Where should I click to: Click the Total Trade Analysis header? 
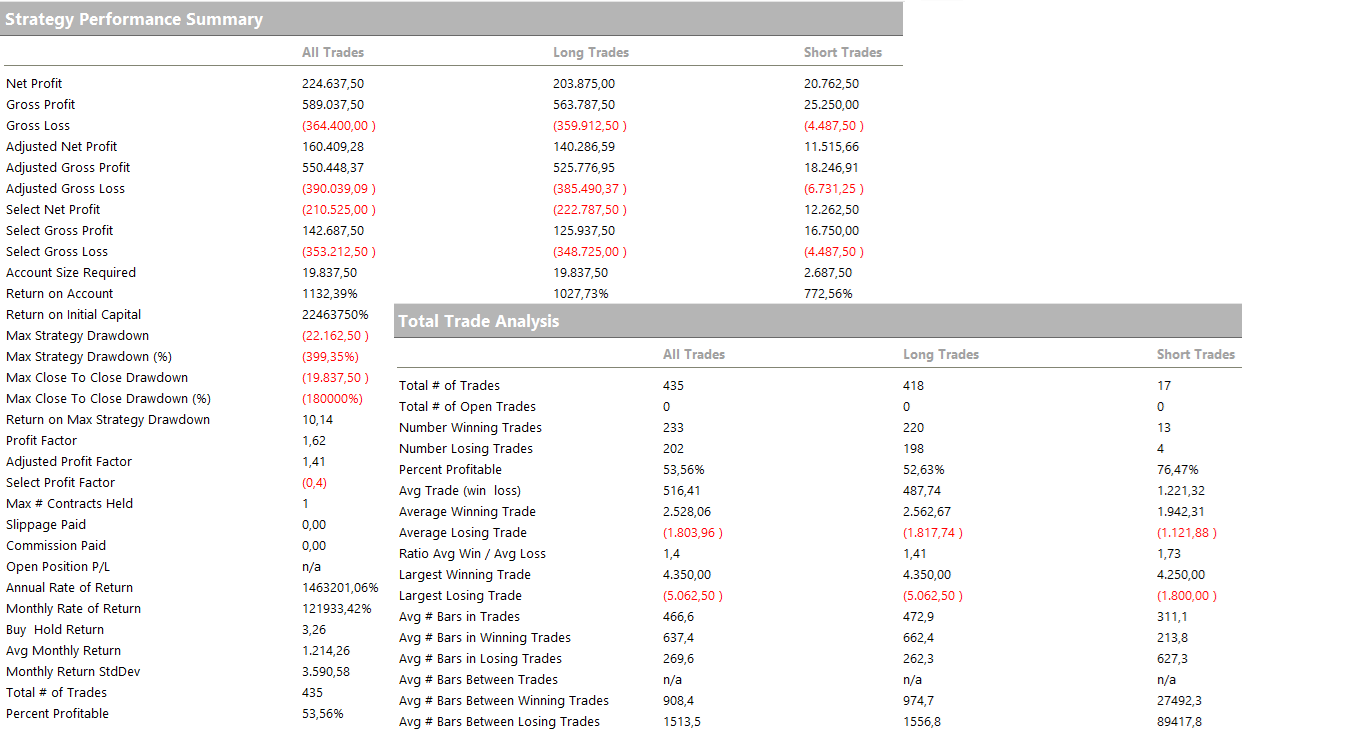coord(478,321)
